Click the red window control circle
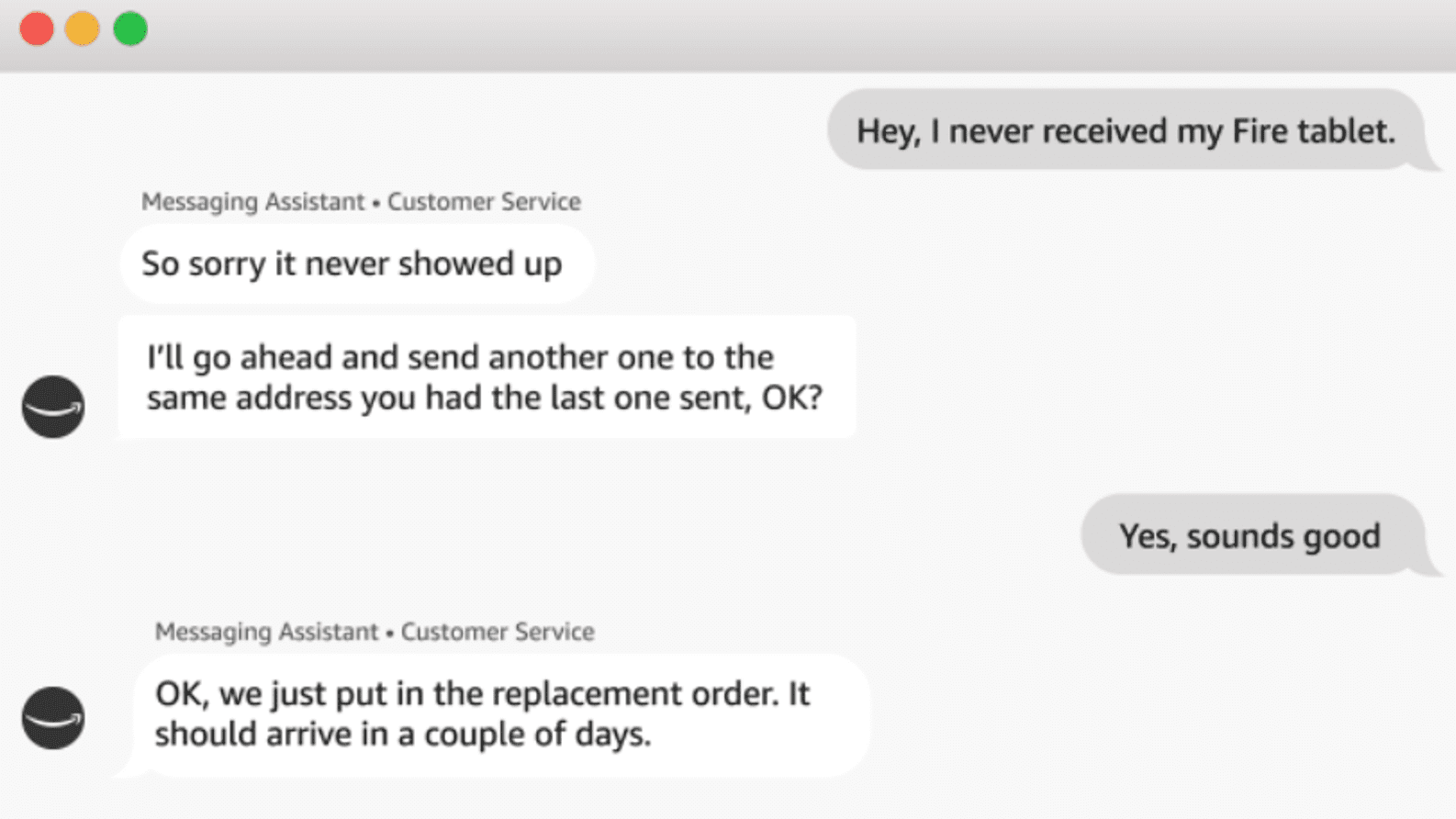Screen dimensions: 1456x819 tap(36, 28)
